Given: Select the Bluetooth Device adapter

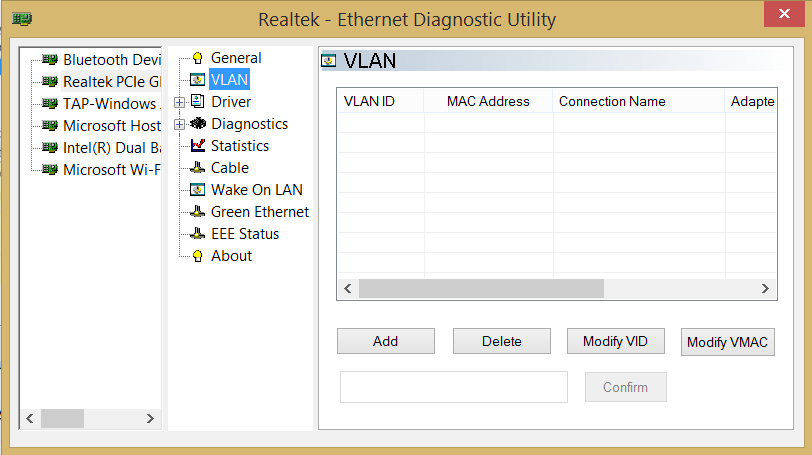Looking at the screenshot, I should 110,59.
